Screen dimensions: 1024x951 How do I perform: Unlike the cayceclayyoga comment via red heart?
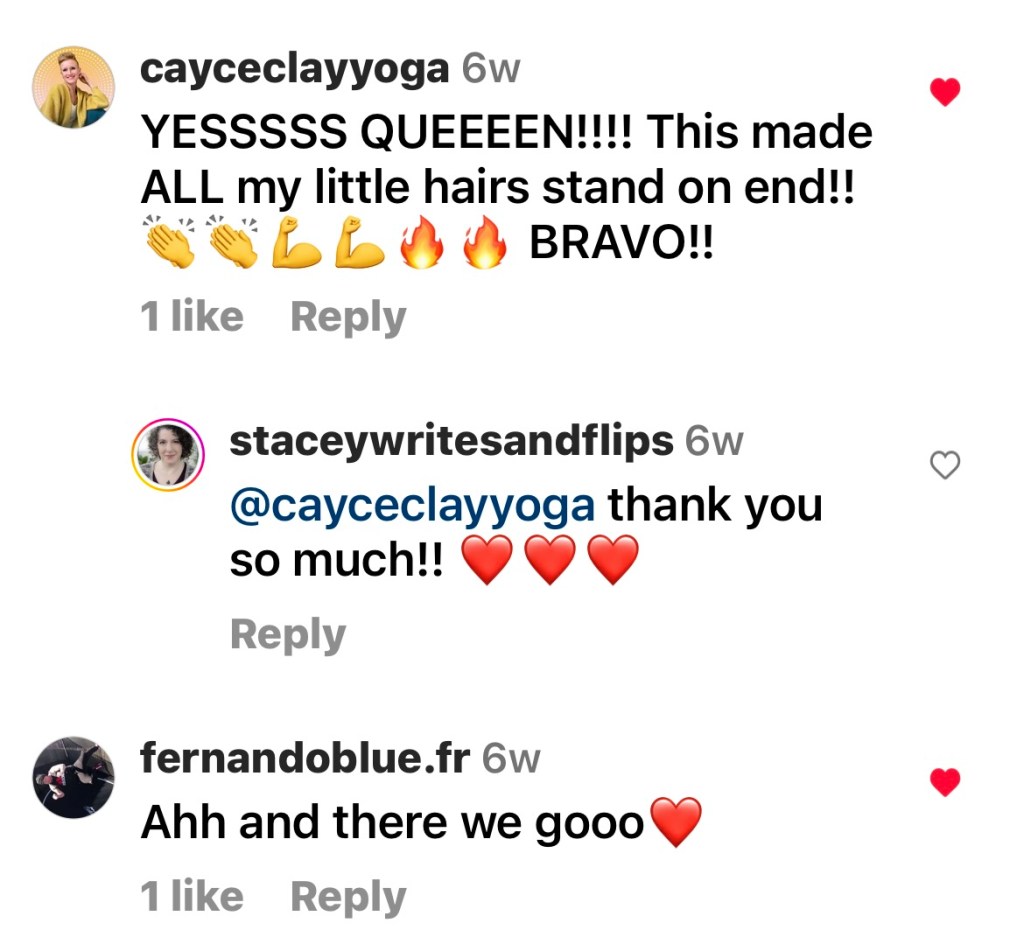pyautogui.click(x=944, y=91)
